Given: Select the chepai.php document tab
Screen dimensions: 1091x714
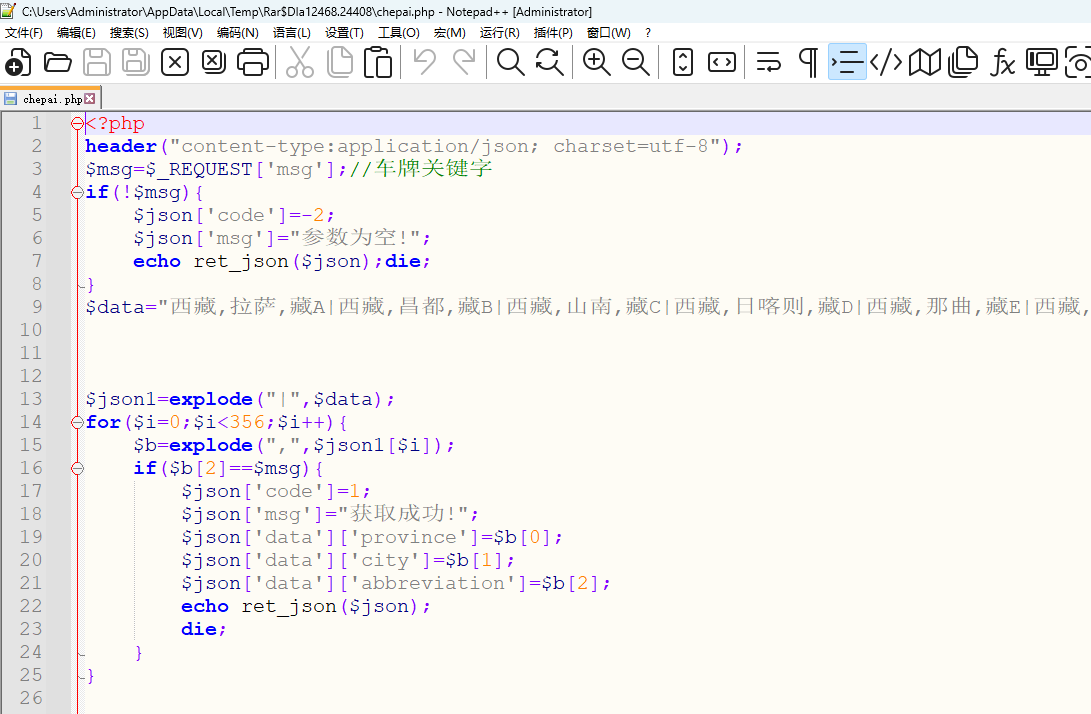Looking at the screenshot, I should 50,99.
